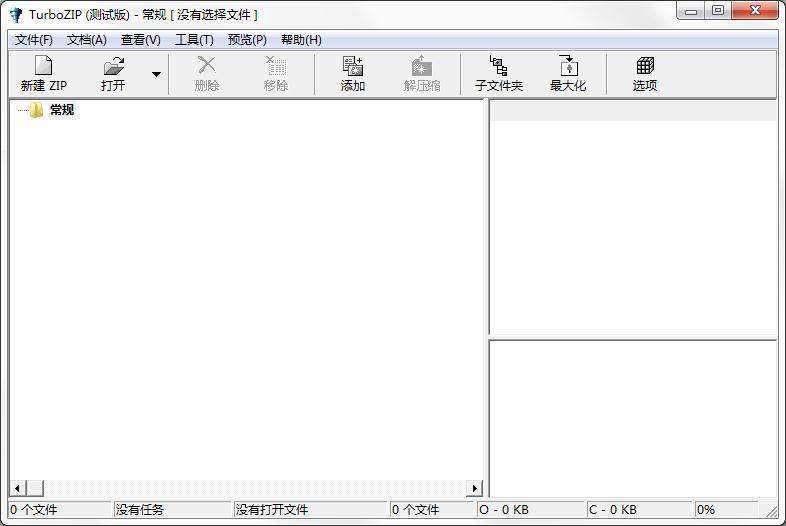Viewport: 786px width, 526px height.
Task: Open the 文档(A) menu
Action: click(87, 40)
